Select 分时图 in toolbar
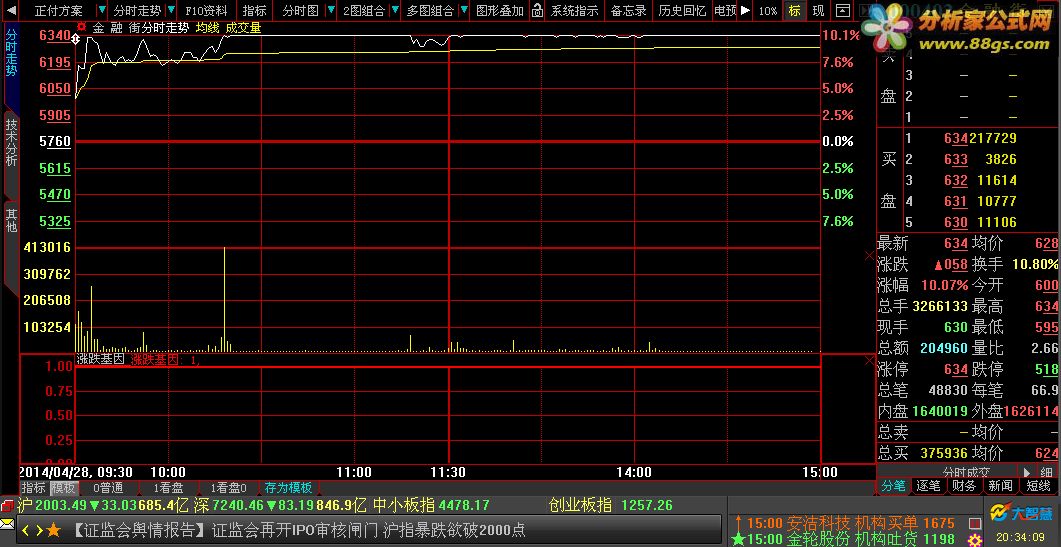This screenshot has width=1061, height=547. 300,10
